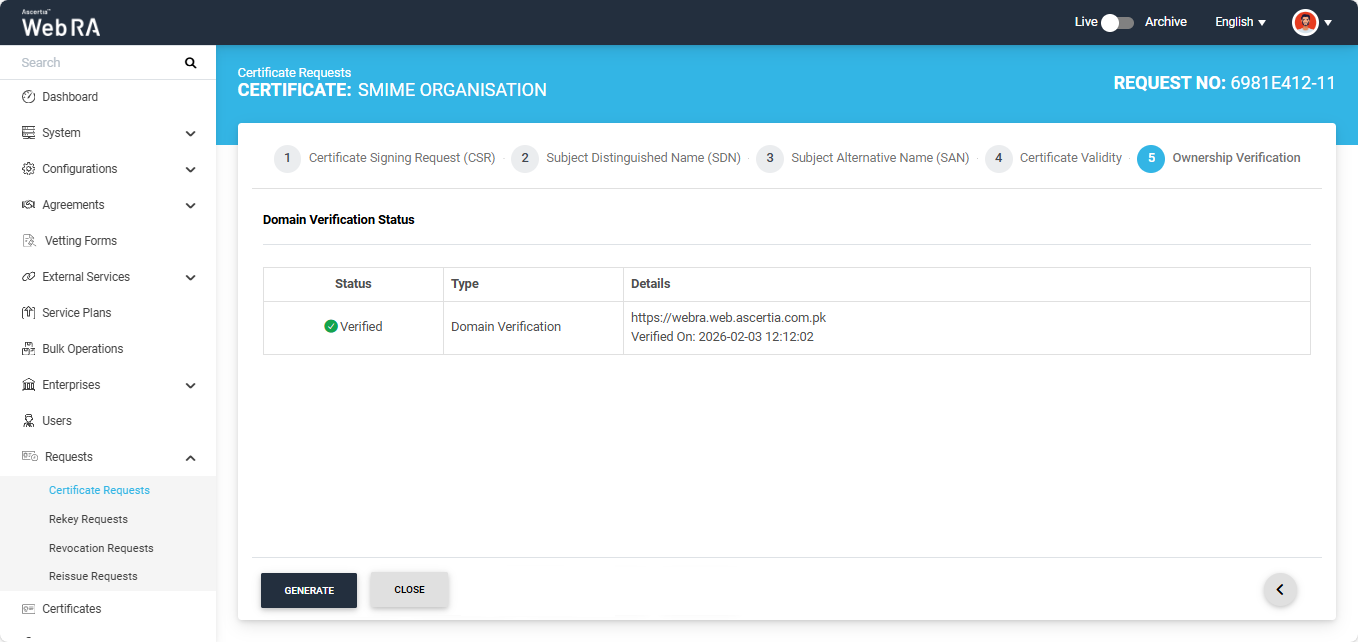Screen dimensions: 1358x642
Task: Click the search magnifier icon in sidebar
Action: 190,63
